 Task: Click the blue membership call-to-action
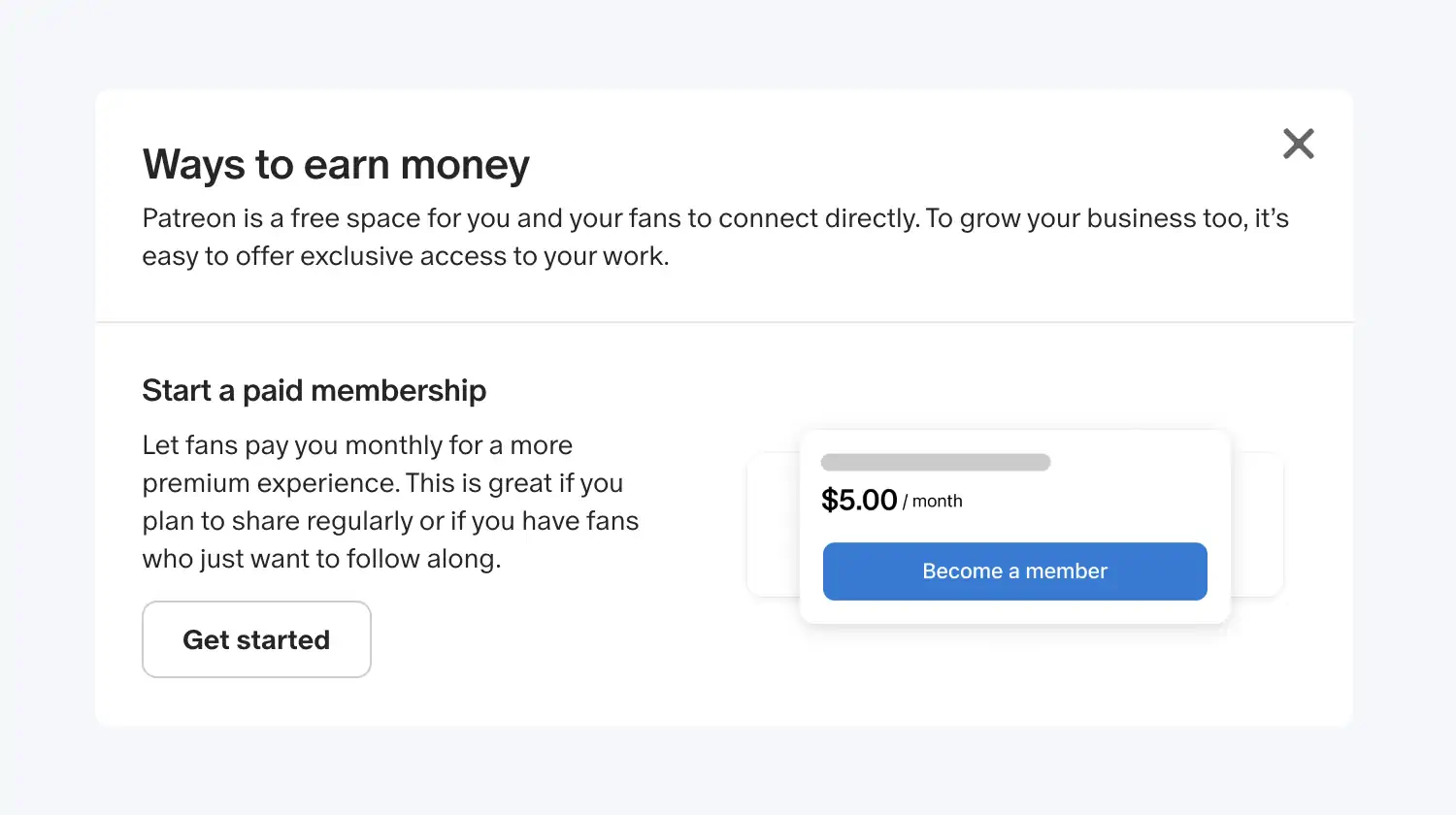[x=1014, y=571]
